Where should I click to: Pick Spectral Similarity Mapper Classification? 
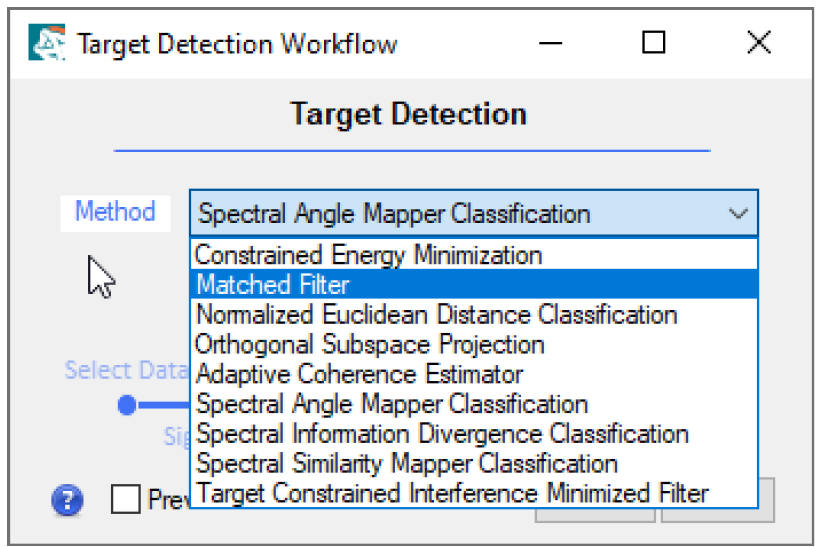pos(407,464)
